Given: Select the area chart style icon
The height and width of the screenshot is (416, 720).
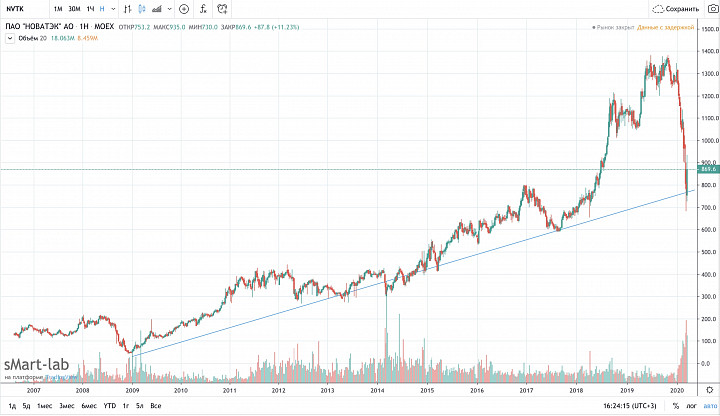Looking at the screenshot, I should (157, 9).
